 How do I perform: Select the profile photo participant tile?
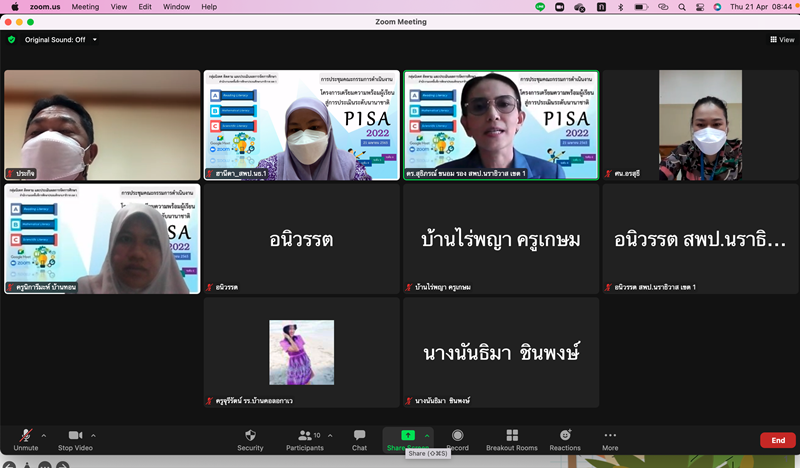coord(301,352)
